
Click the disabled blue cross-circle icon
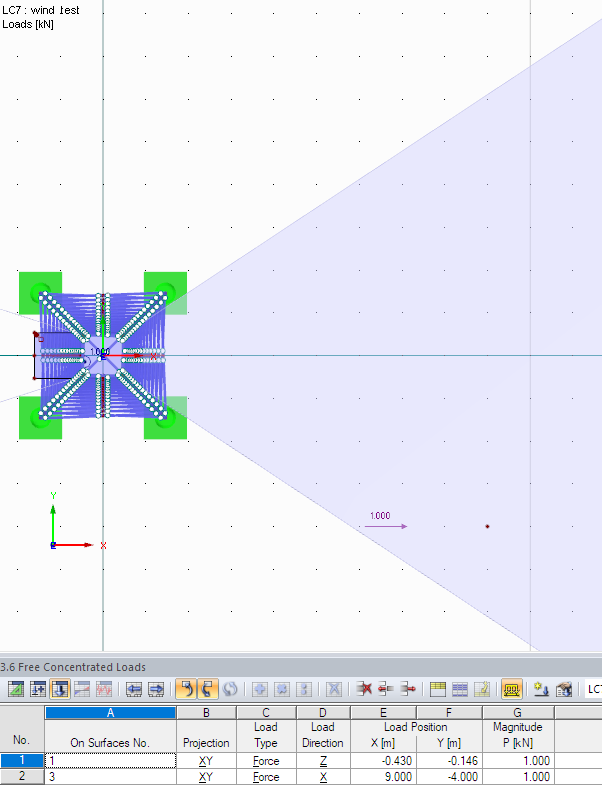(x=281, y=689)
